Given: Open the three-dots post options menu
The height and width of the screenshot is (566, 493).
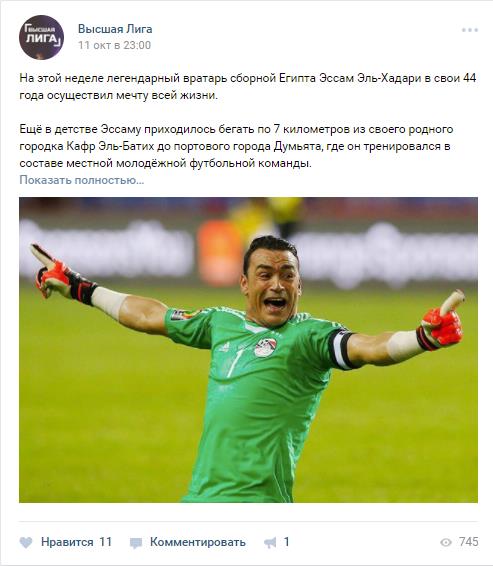Looking at the screenshot, I should pyautogui.click(x=470, y=30).
